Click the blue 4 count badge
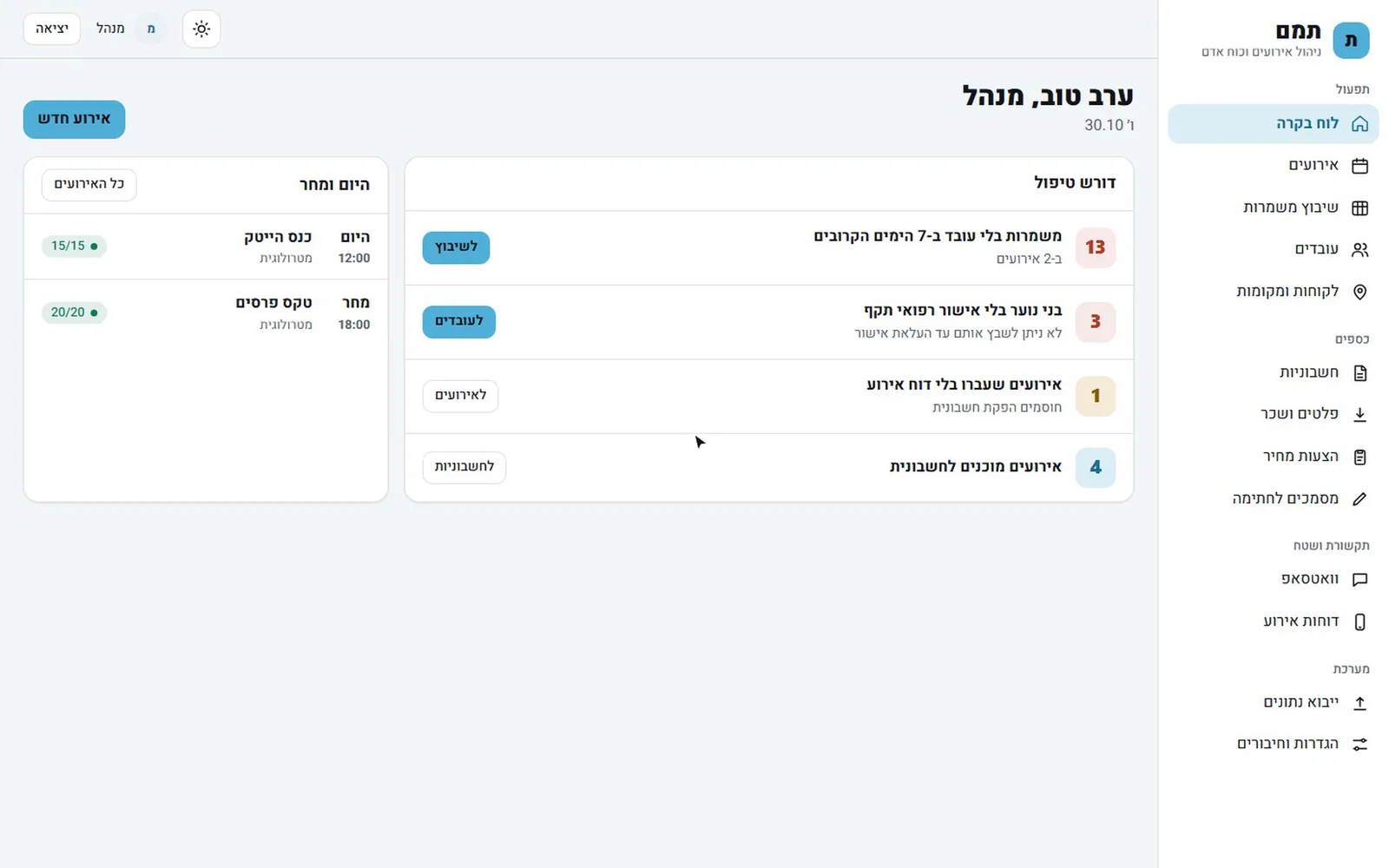 (x=1096, y=467)
